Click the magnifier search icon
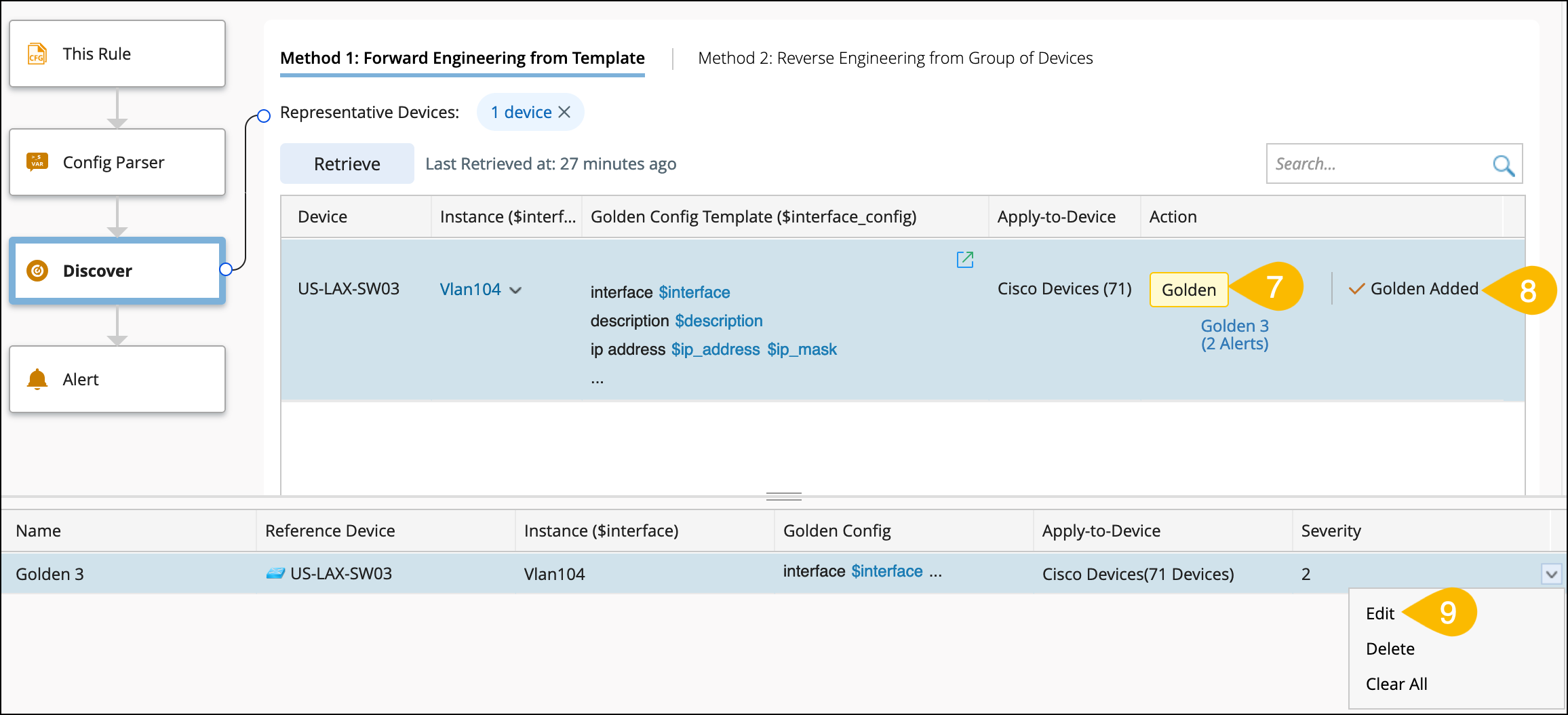The height and width of the screenshot is (715, 1568). 1503,164
